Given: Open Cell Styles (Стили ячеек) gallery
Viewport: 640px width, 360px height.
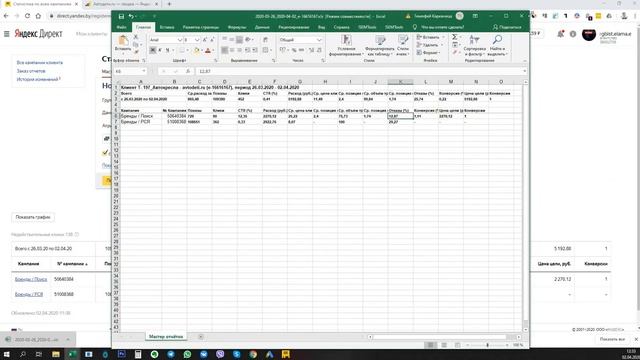Looking at the screenshot, I should (402, 45).
